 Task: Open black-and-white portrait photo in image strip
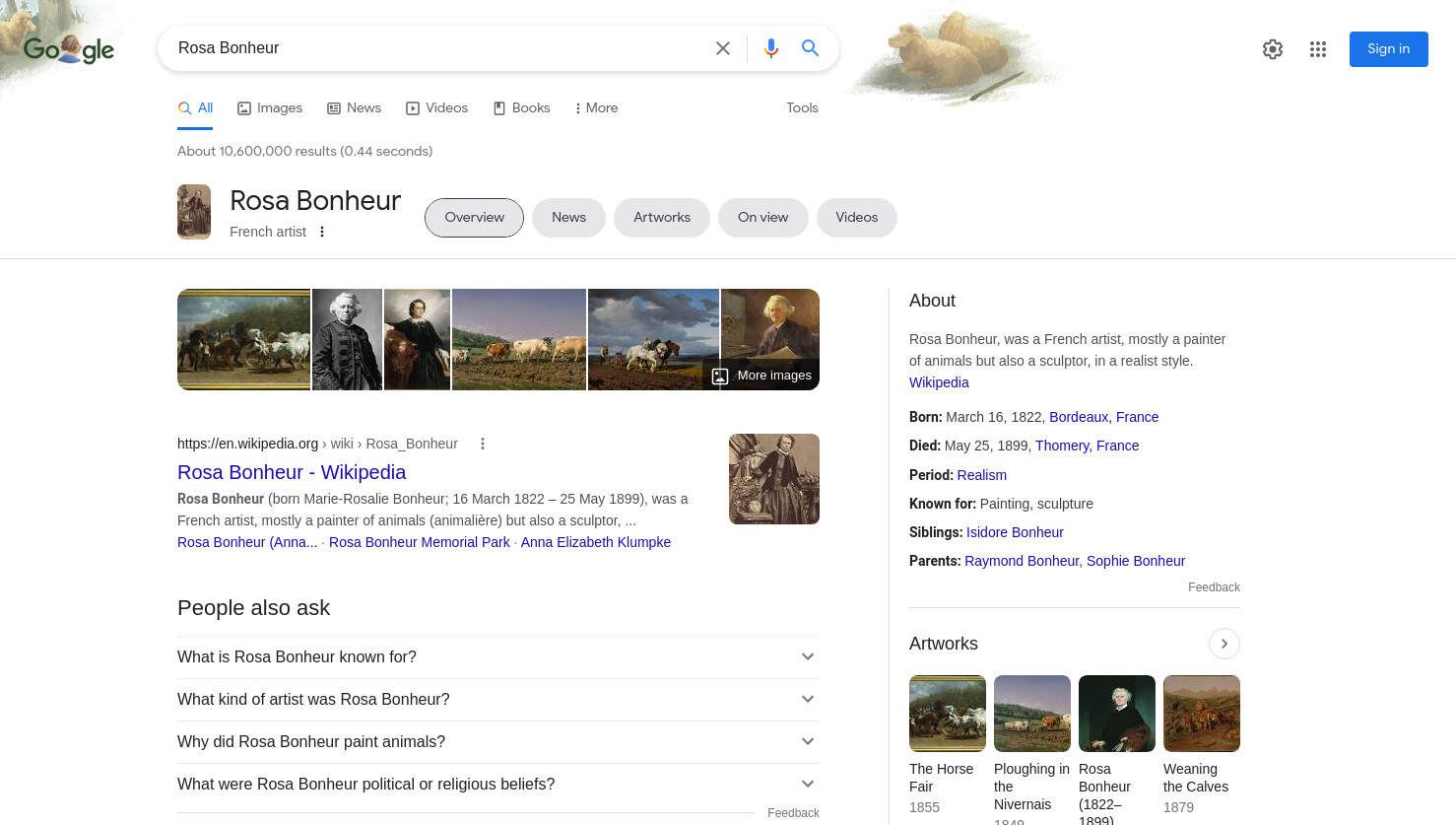[347, 339]
